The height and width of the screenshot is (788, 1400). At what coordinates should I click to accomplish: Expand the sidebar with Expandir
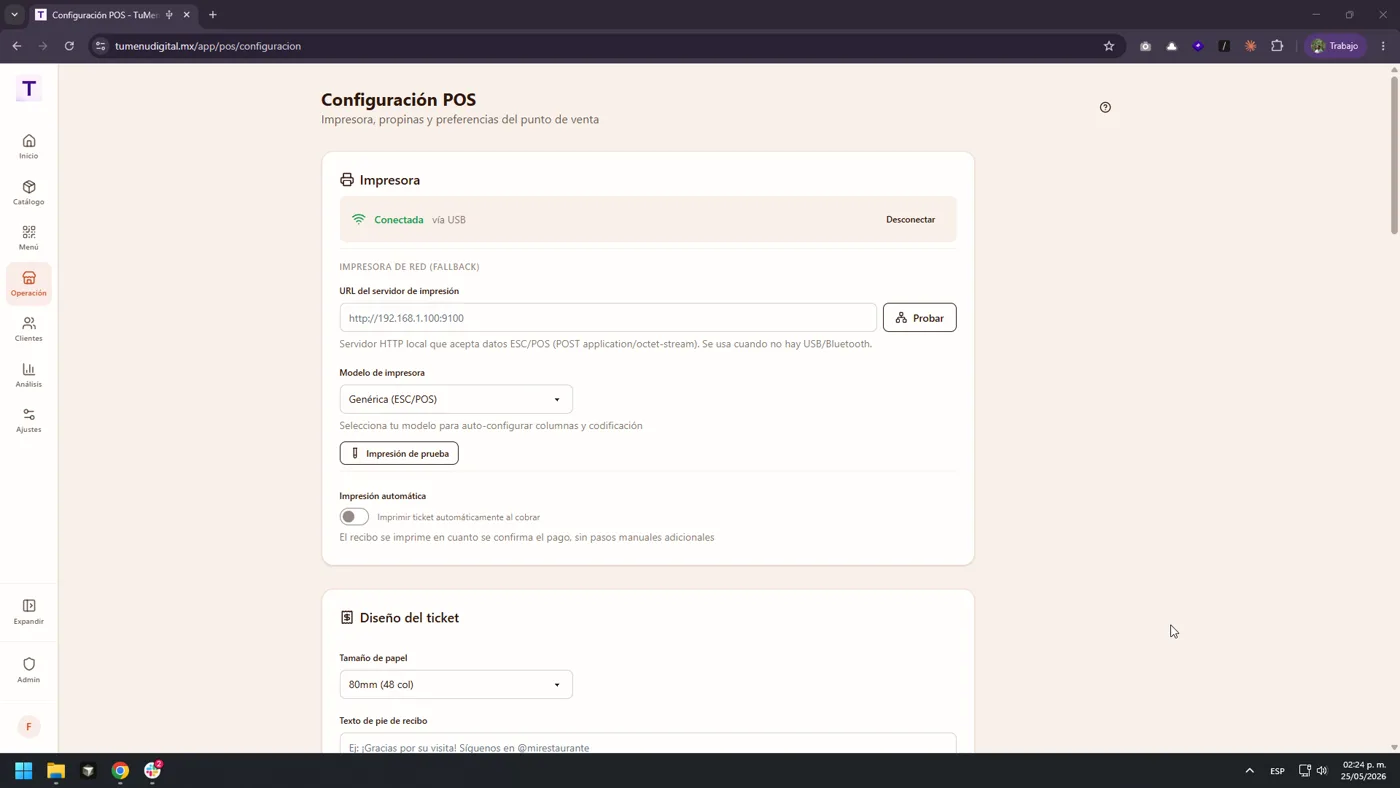pyautogui.click(x=29, y=611)
